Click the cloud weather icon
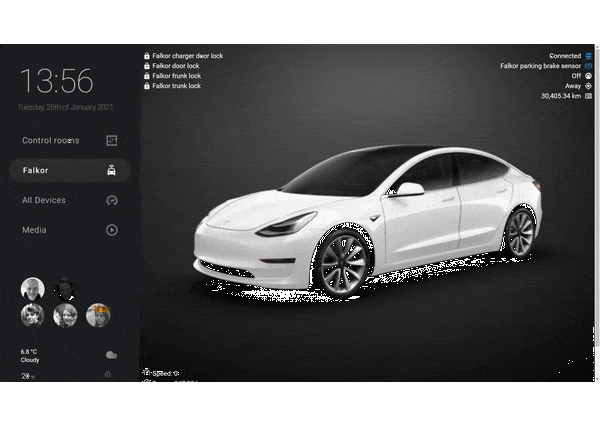Image resolution: width=600 pixels, height=426 pixels. 111,355
